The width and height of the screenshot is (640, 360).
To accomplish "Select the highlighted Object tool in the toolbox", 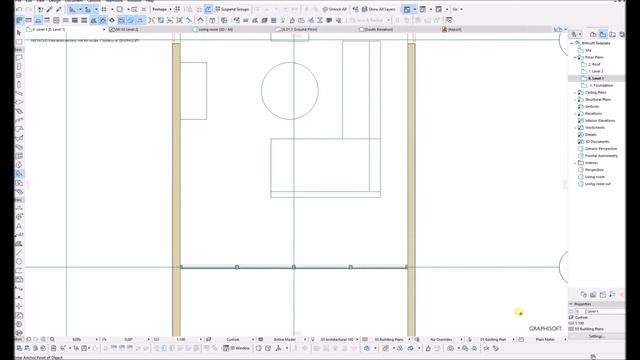I will tap(19, 174).
